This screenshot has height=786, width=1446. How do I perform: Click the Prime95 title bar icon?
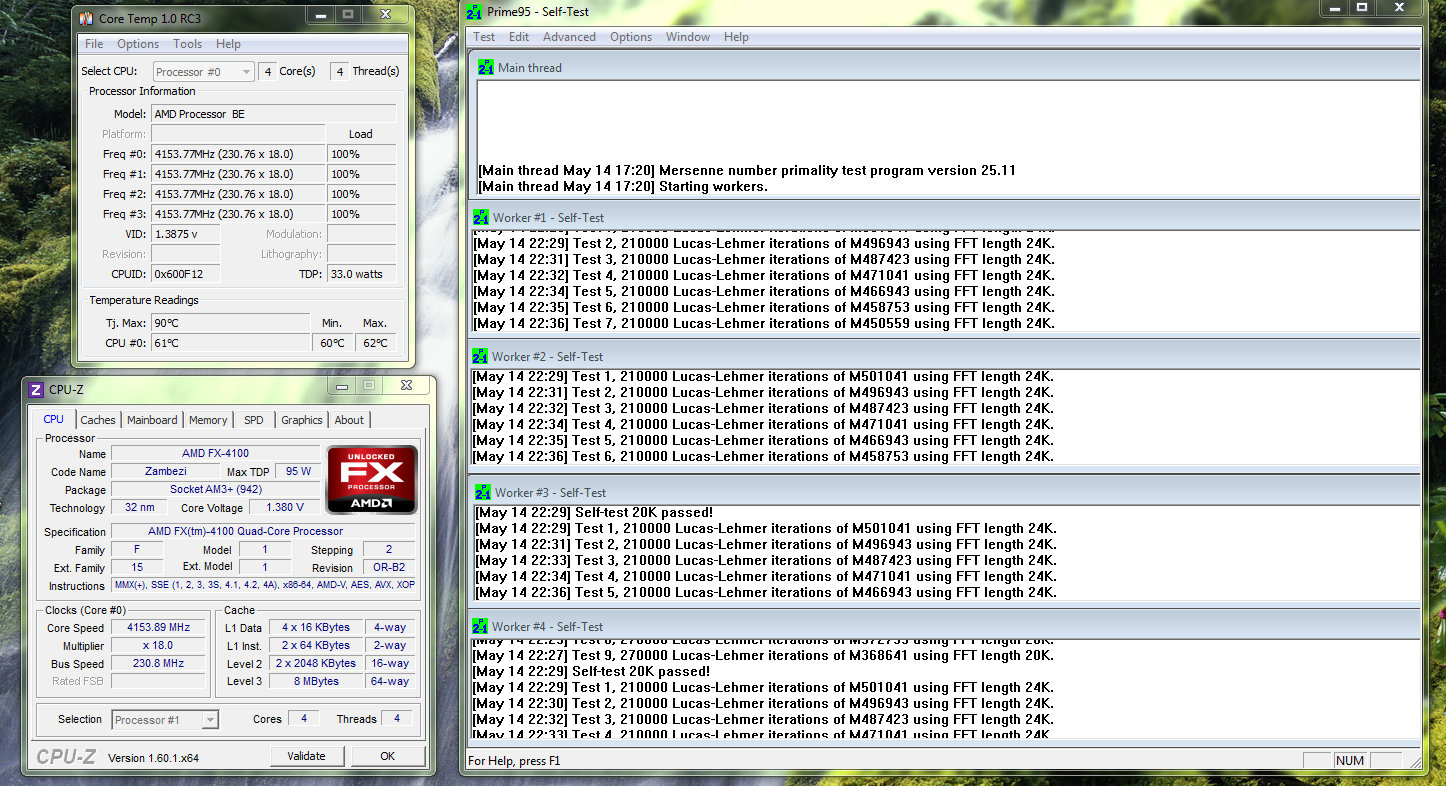click(x=475, y=11)
